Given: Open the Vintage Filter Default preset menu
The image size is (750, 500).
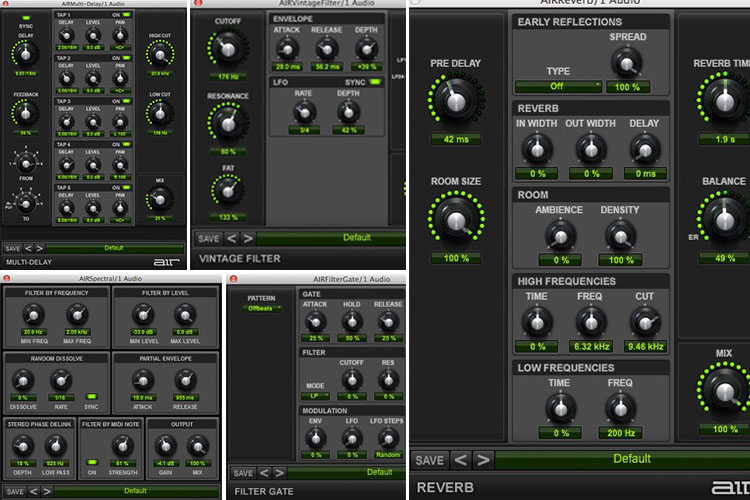Looking at the screenshot, I should point(331,238).
